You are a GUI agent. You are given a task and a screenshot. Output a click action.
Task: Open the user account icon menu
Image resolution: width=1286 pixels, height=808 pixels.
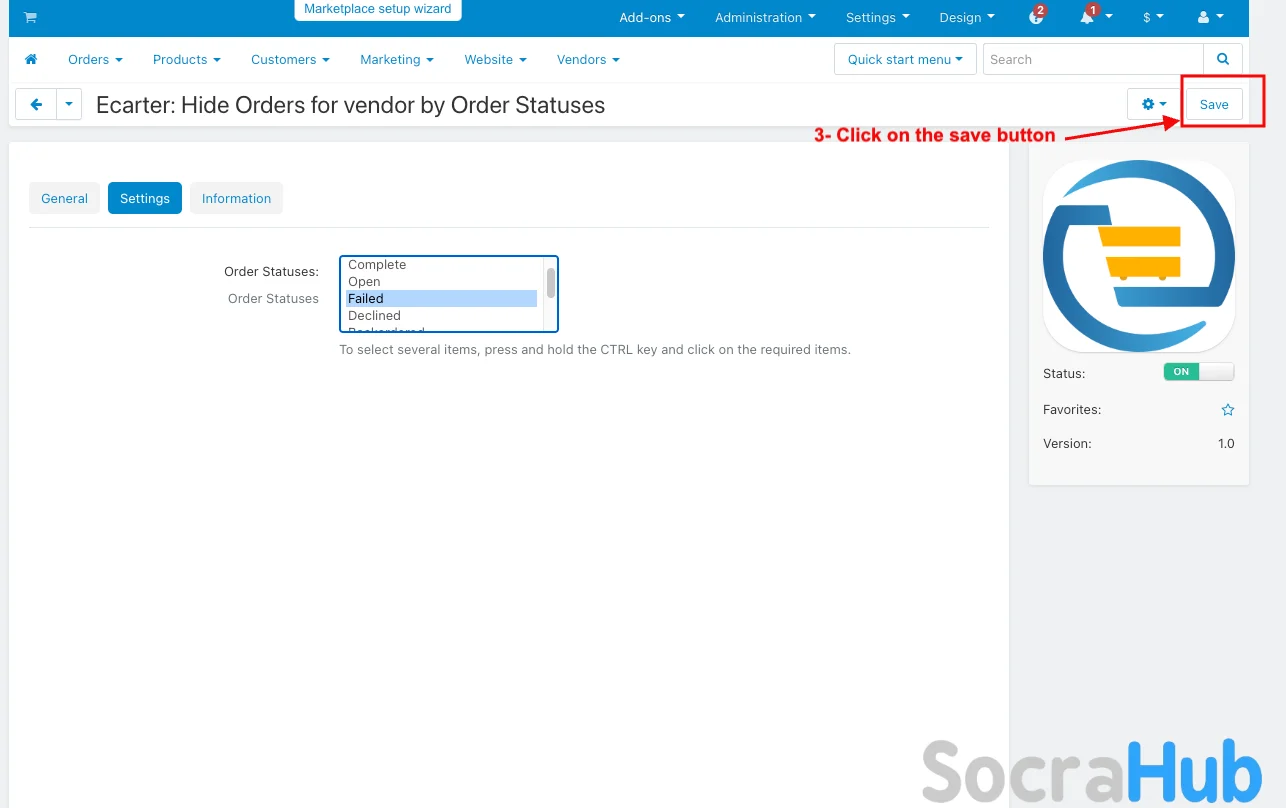tap(1209, 17)
